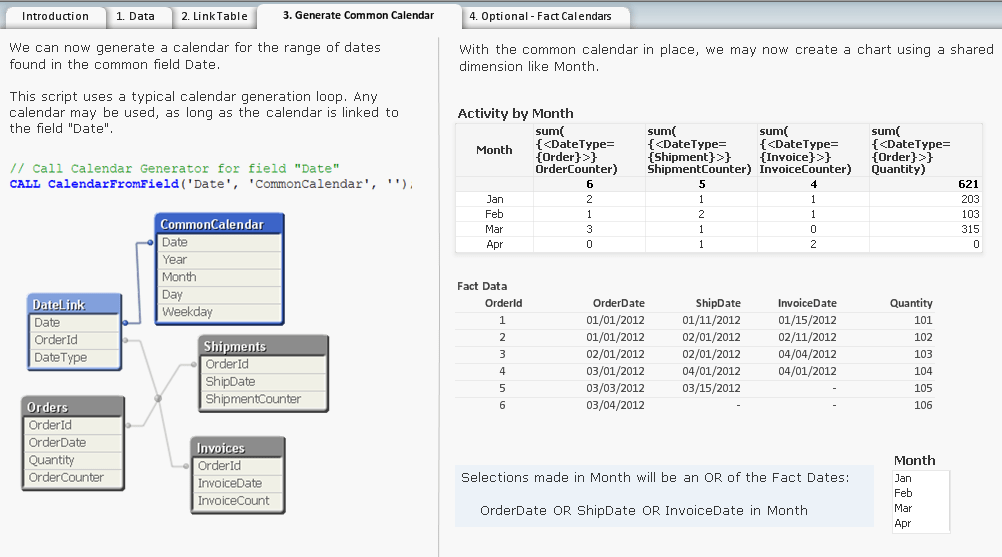Select order date 03/04/2012 in Fact Data

tap(615, 405)
